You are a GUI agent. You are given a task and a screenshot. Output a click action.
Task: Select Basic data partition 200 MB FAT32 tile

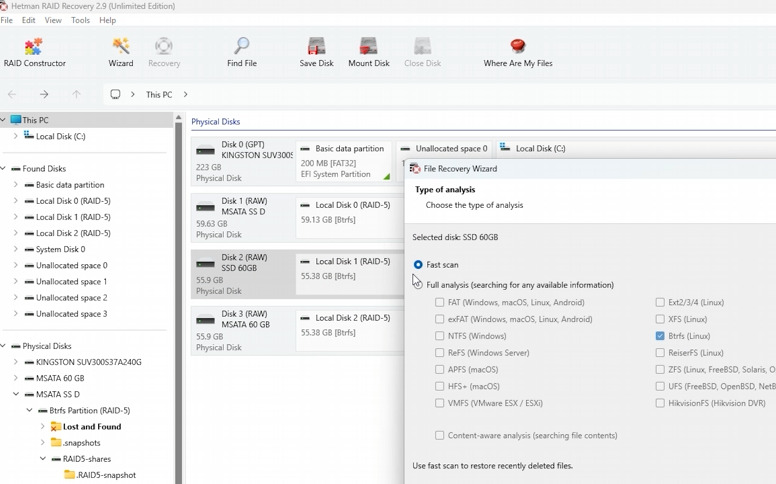[344, 161]
